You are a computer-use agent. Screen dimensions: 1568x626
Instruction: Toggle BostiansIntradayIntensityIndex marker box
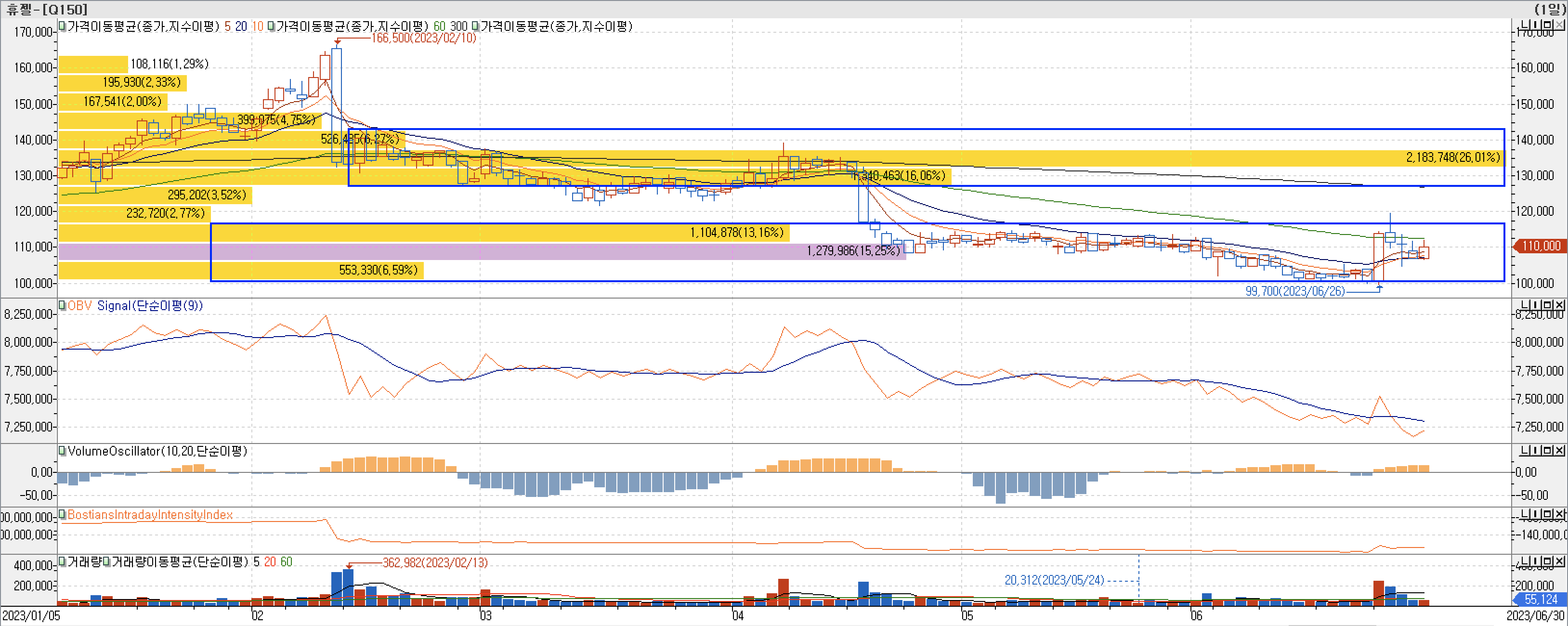[62, 515]
